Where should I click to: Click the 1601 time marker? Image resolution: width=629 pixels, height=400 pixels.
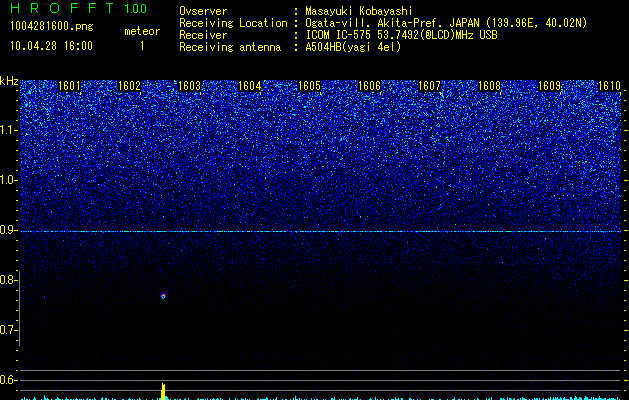[x=69, y=86]
